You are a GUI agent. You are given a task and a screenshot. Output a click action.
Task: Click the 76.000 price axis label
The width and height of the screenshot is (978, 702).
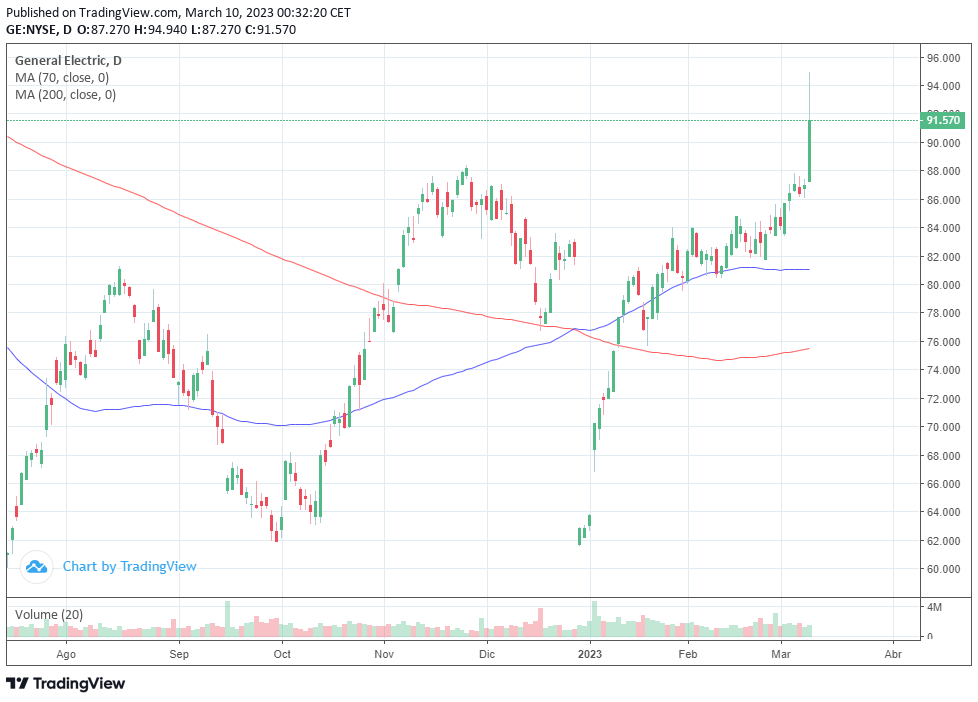[943, 342]
